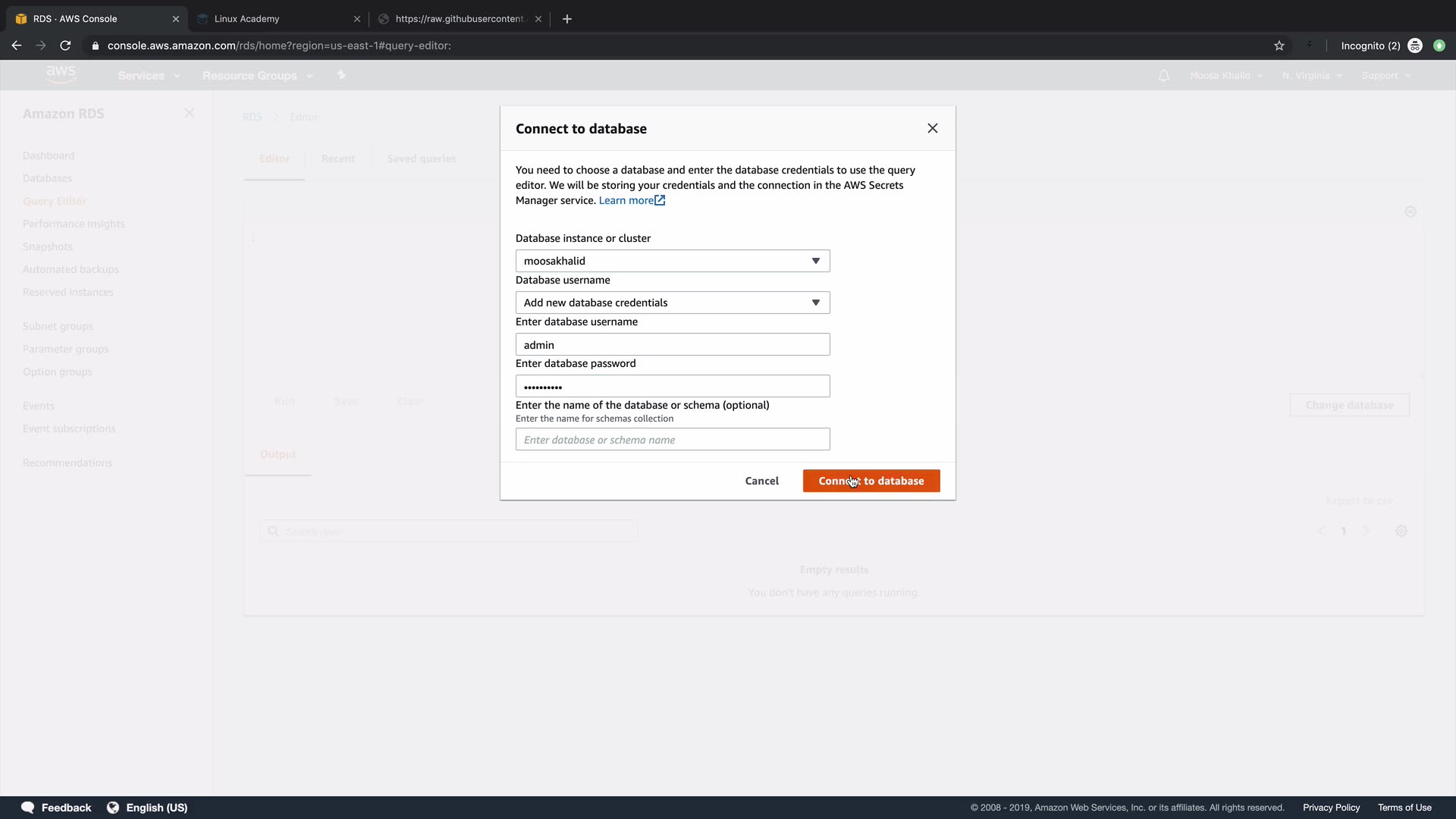This screenshot has width=1456, height=819.
Task: Expand Database username credentials dropdown
Action: point(672,303)
